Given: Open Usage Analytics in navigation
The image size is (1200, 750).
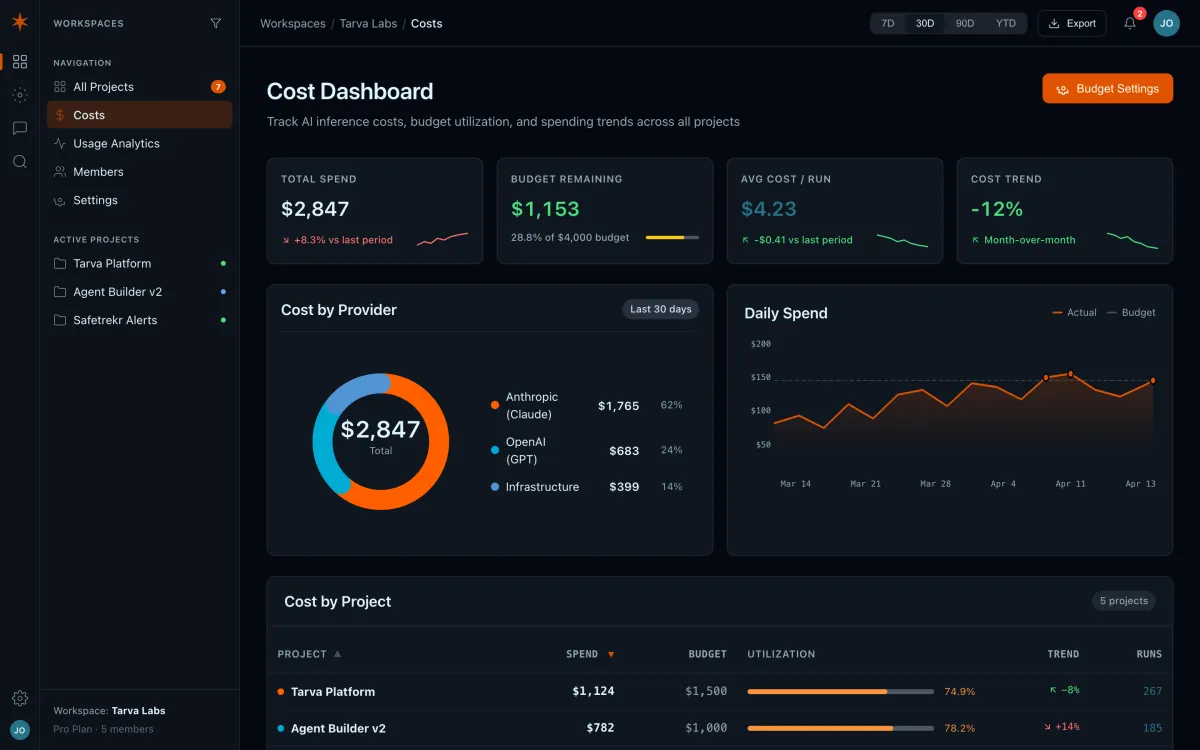Looking at the screenshot, I should click(139, 143).
